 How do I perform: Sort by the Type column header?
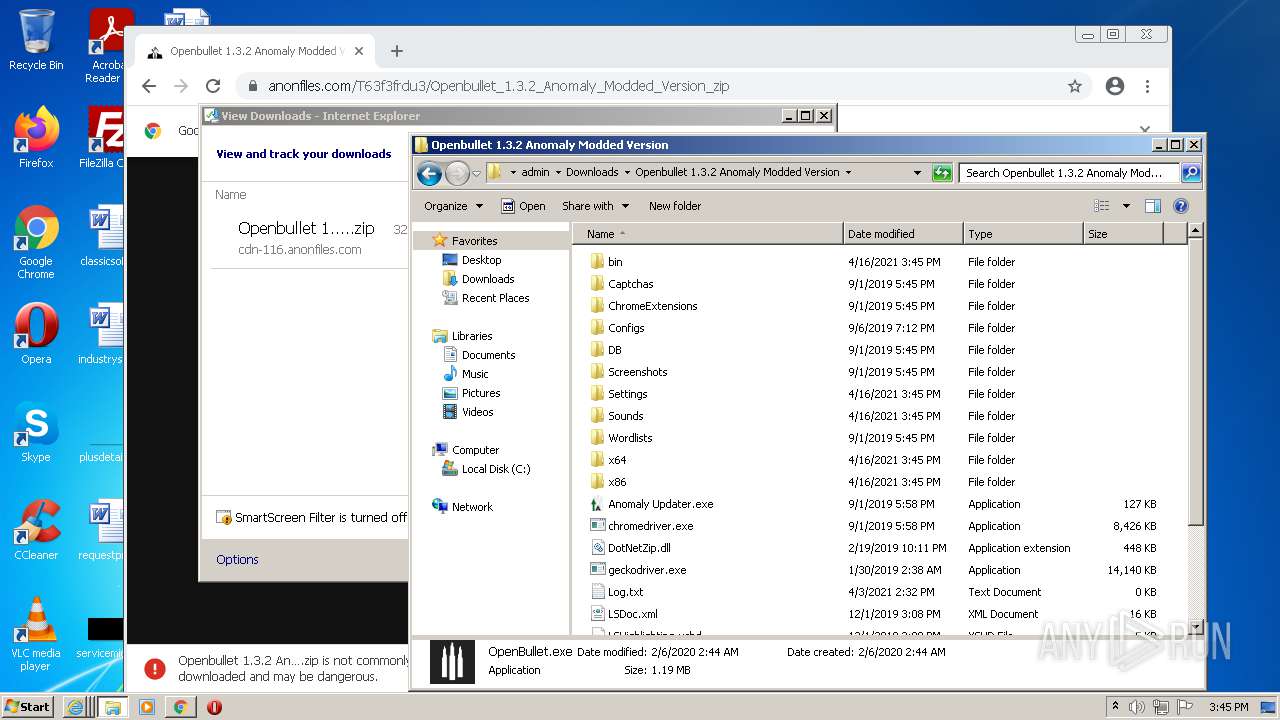(x=1023, y=234)
